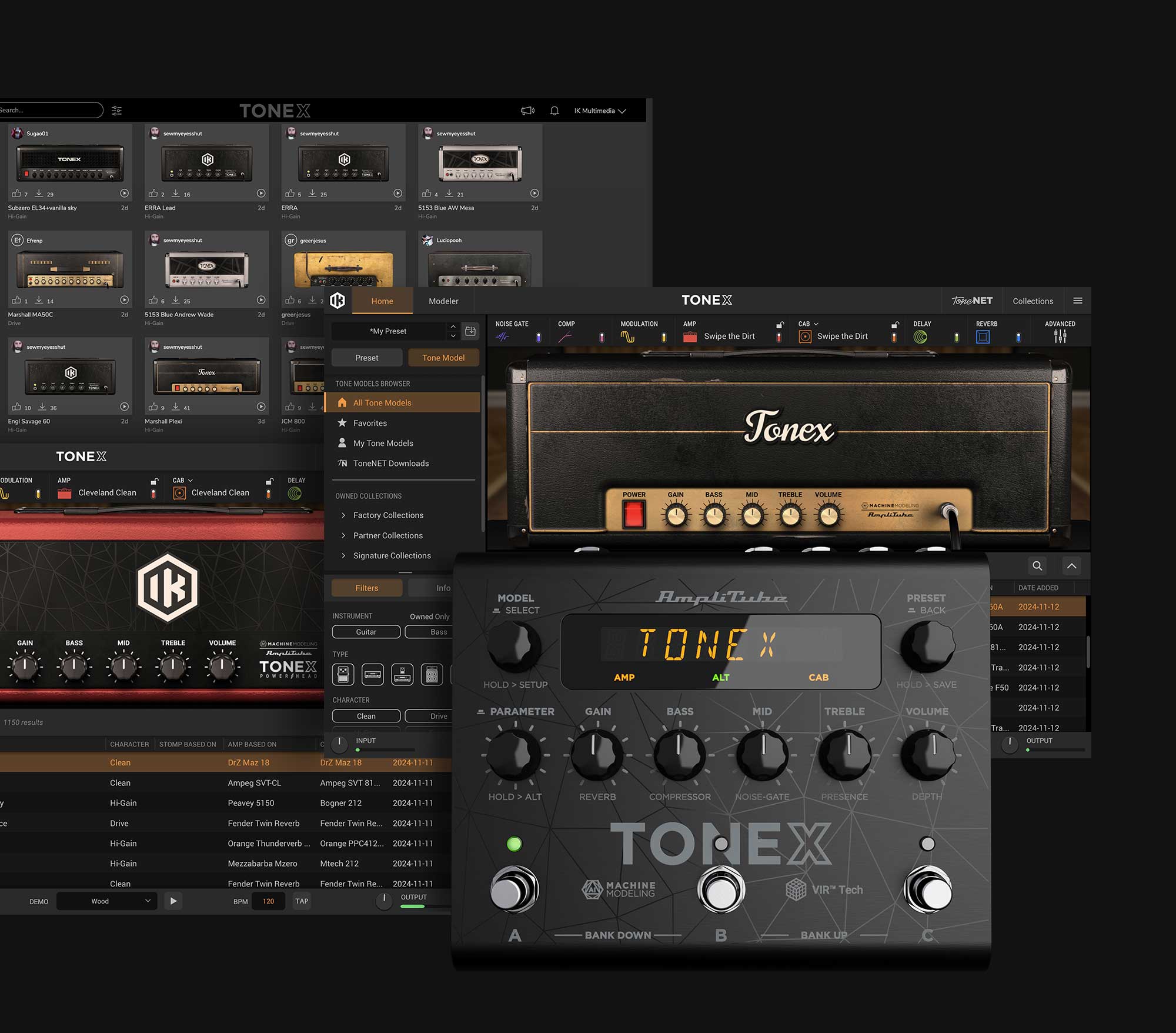
Task: Click the Noise Gate effect icon
Action: click(502, 337)
